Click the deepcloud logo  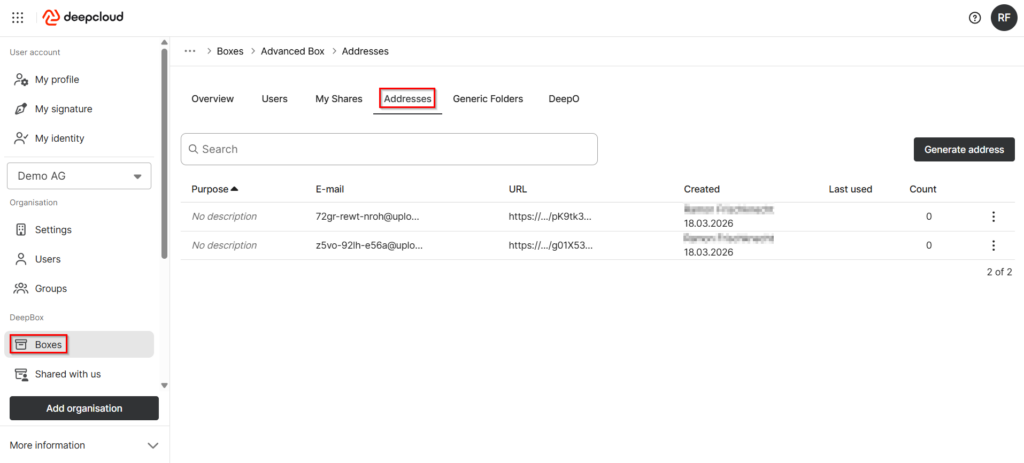click(x=84, y=17)
